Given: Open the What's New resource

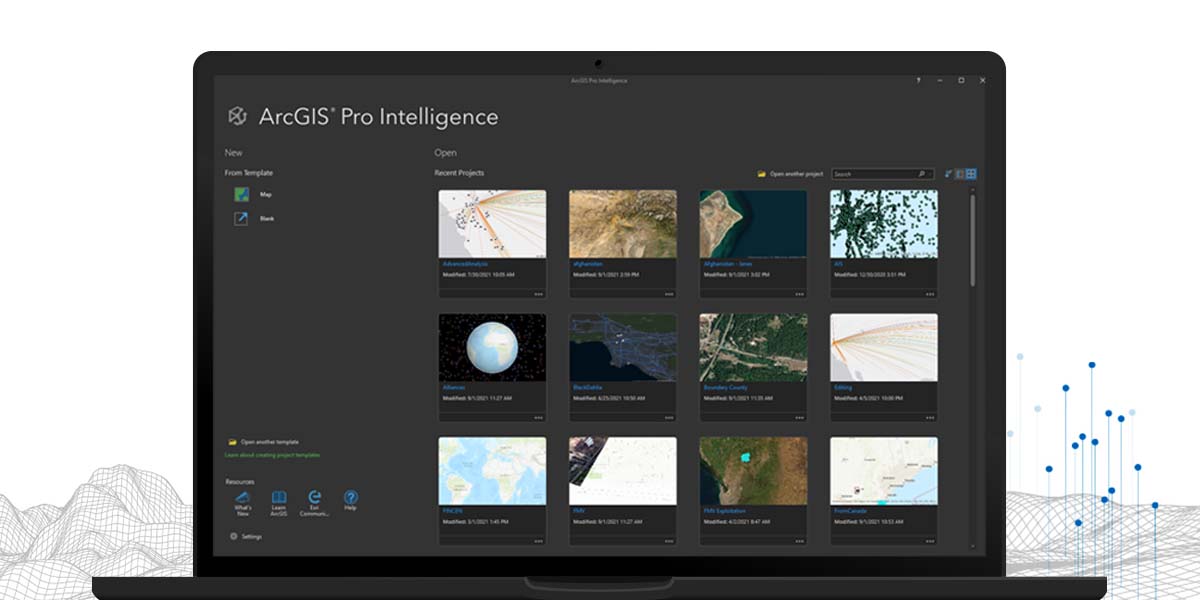Looking at the screenshot, I should pyautogui.click(x=243, y=502).
